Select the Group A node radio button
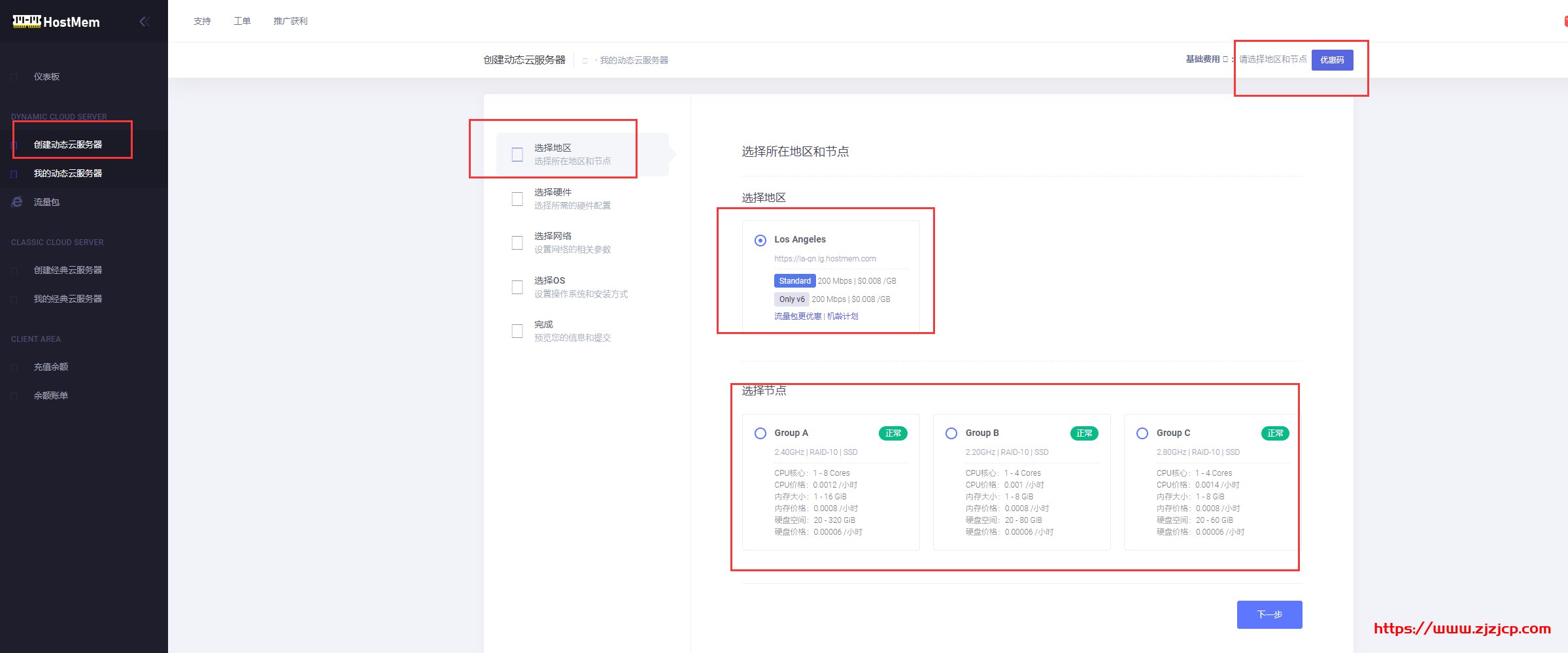This screenshot has height=653, width=1568. click(760, 433)
